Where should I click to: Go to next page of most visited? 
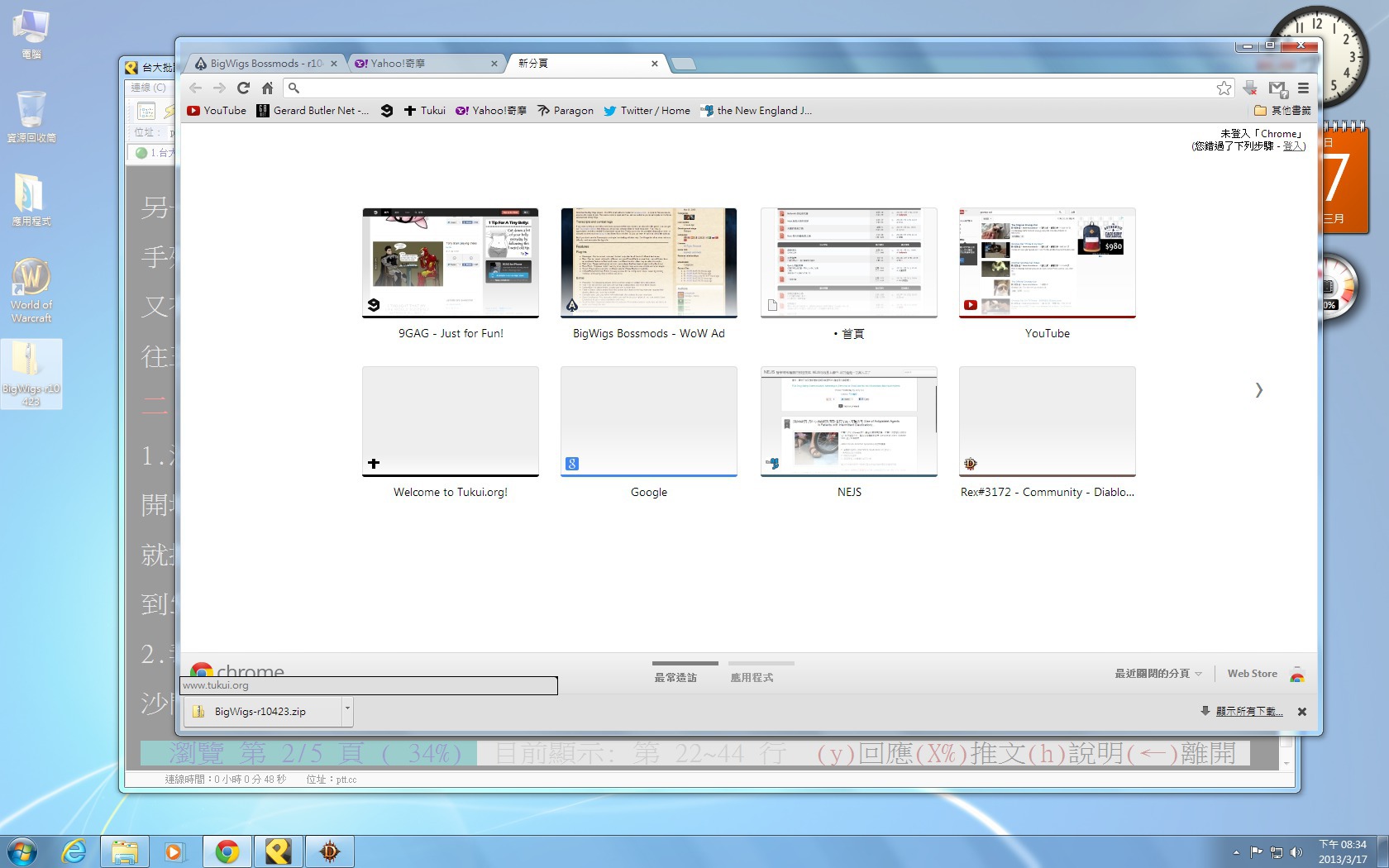point(1258,390)
